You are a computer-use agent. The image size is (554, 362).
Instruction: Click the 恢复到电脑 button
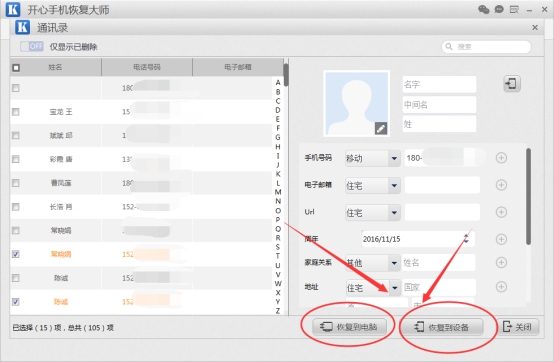[349, 327]
